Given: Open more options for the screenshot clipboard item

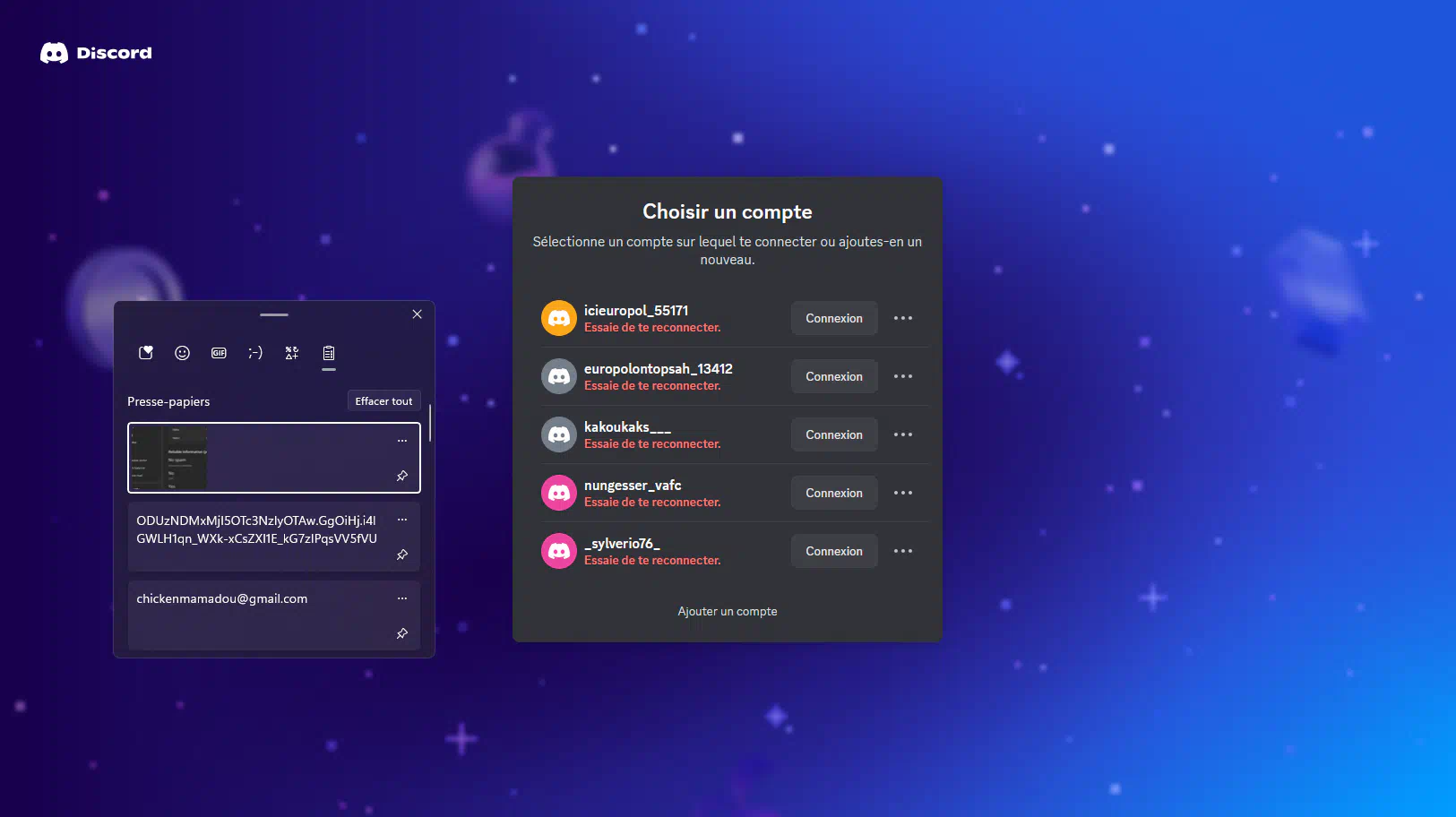Looking at the screenshot, I should click(x=402, y=441).
